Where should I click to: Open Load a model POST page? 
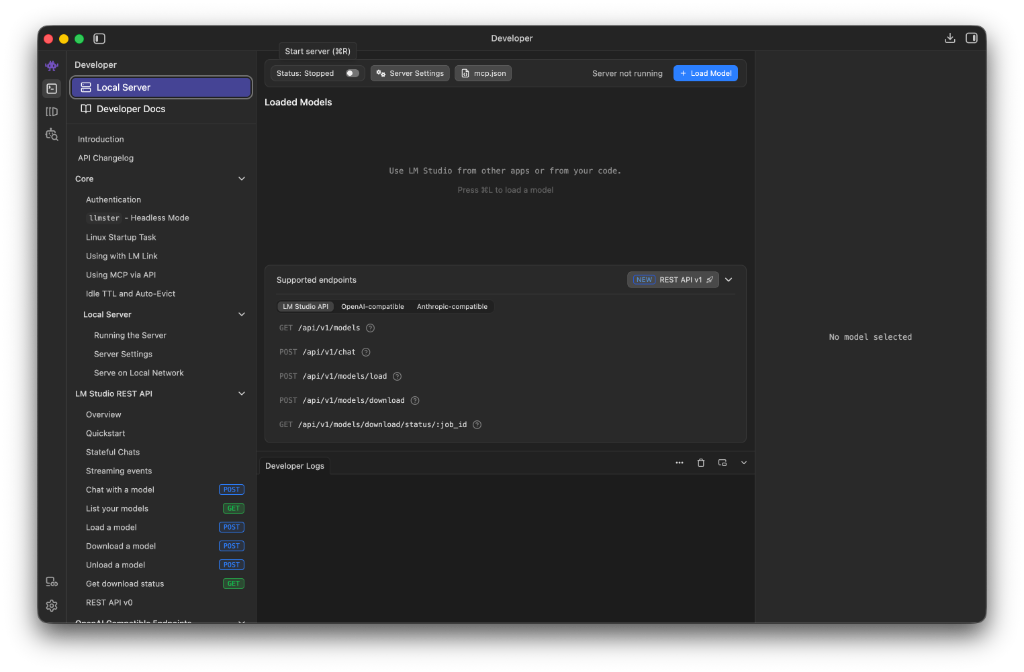click(165, 528)
